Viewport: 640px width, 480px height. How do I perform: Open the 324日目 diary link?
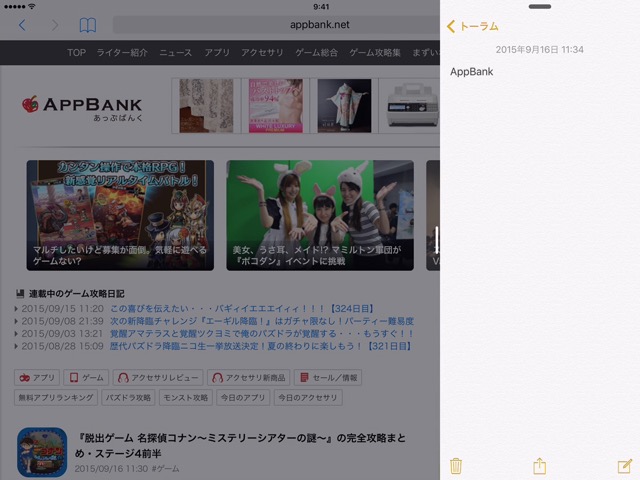tap(242, 309)
